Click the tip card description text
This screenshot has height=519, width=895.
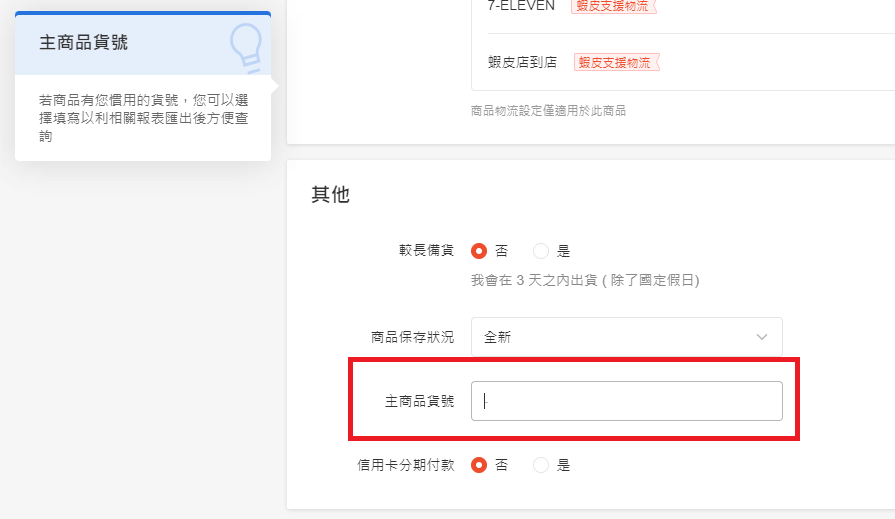[x=143, y=118]
